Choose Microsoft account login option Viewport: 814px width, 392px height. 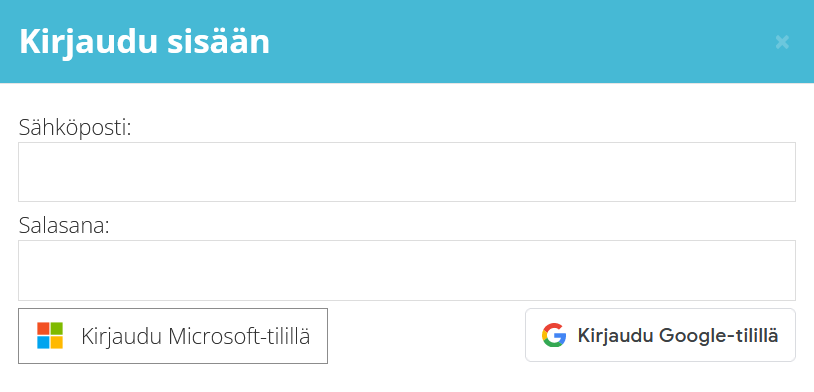click(x=173, y=336)
